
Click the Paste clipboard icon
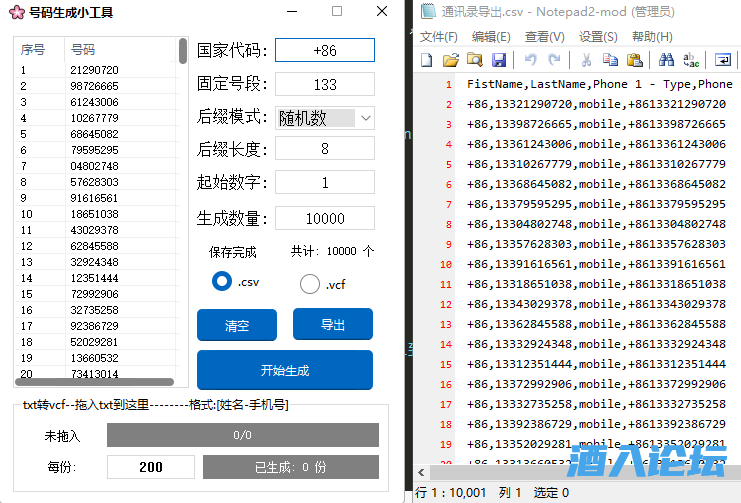pyautogui.click(x=632, y=60)
